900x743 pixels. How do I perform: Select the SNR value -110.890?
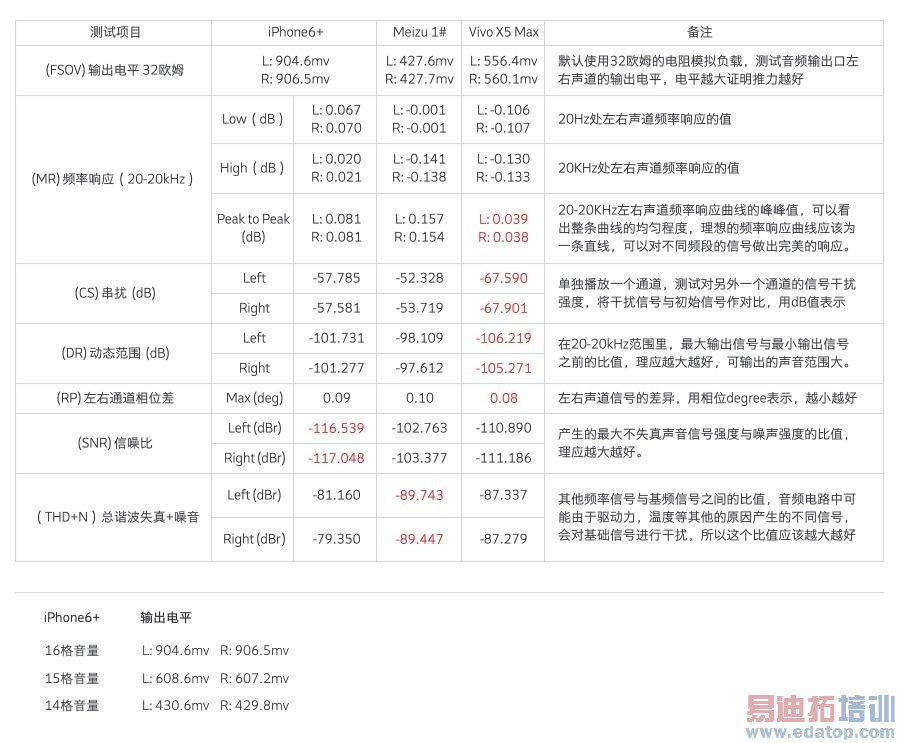pyautogui.click(x=503, y=428)
